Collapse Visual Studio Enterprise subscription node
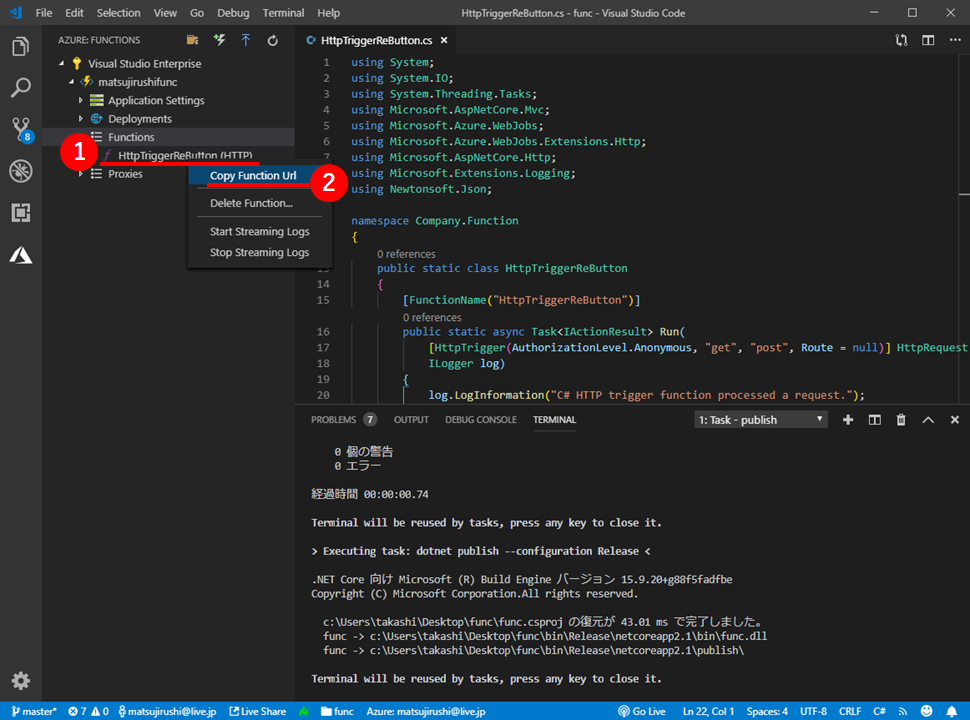 [x=61, y=63]
